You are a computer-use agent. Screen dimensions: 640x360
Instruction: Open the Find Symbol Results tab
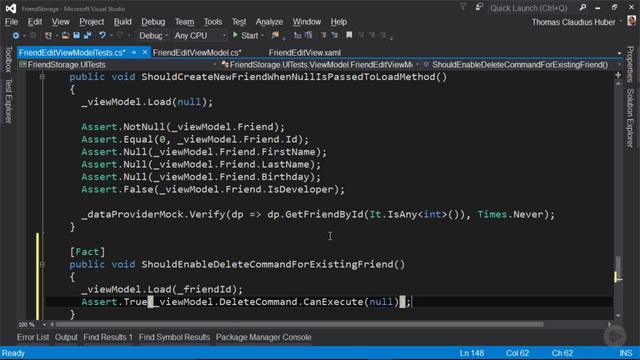click(174, 337)
